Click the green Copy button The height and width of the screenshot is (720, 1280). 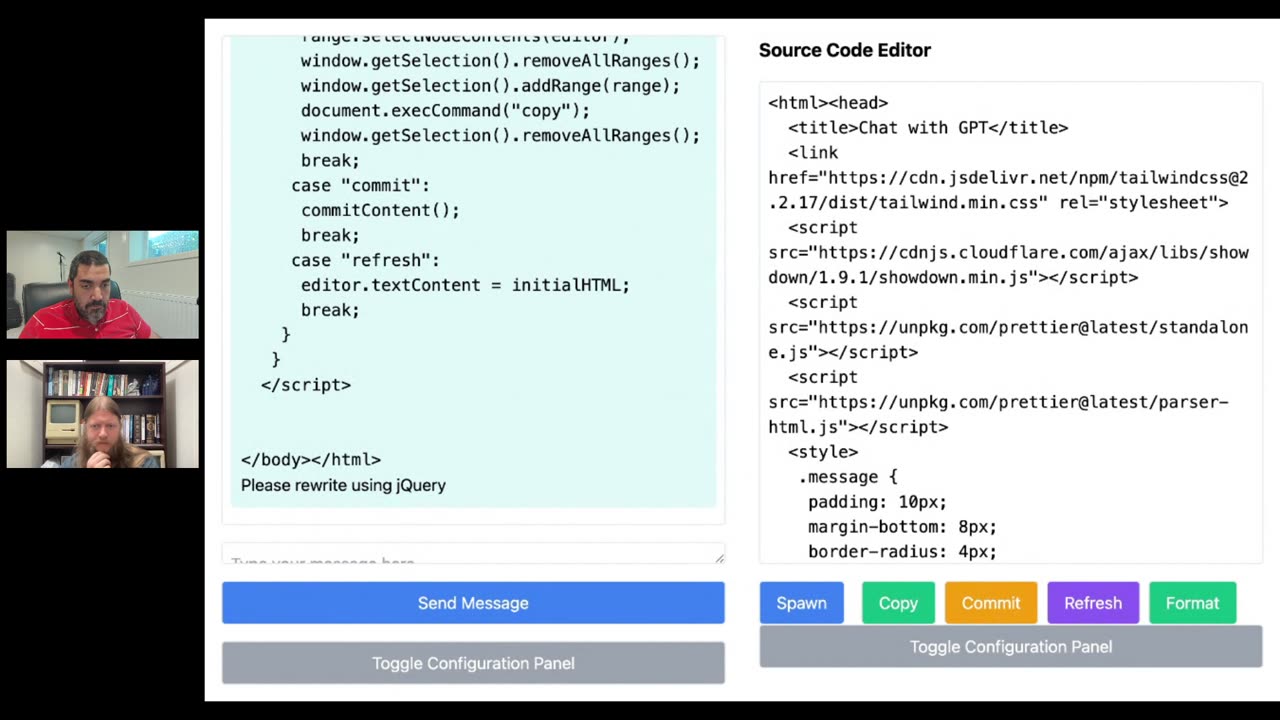tap(898, 603)
